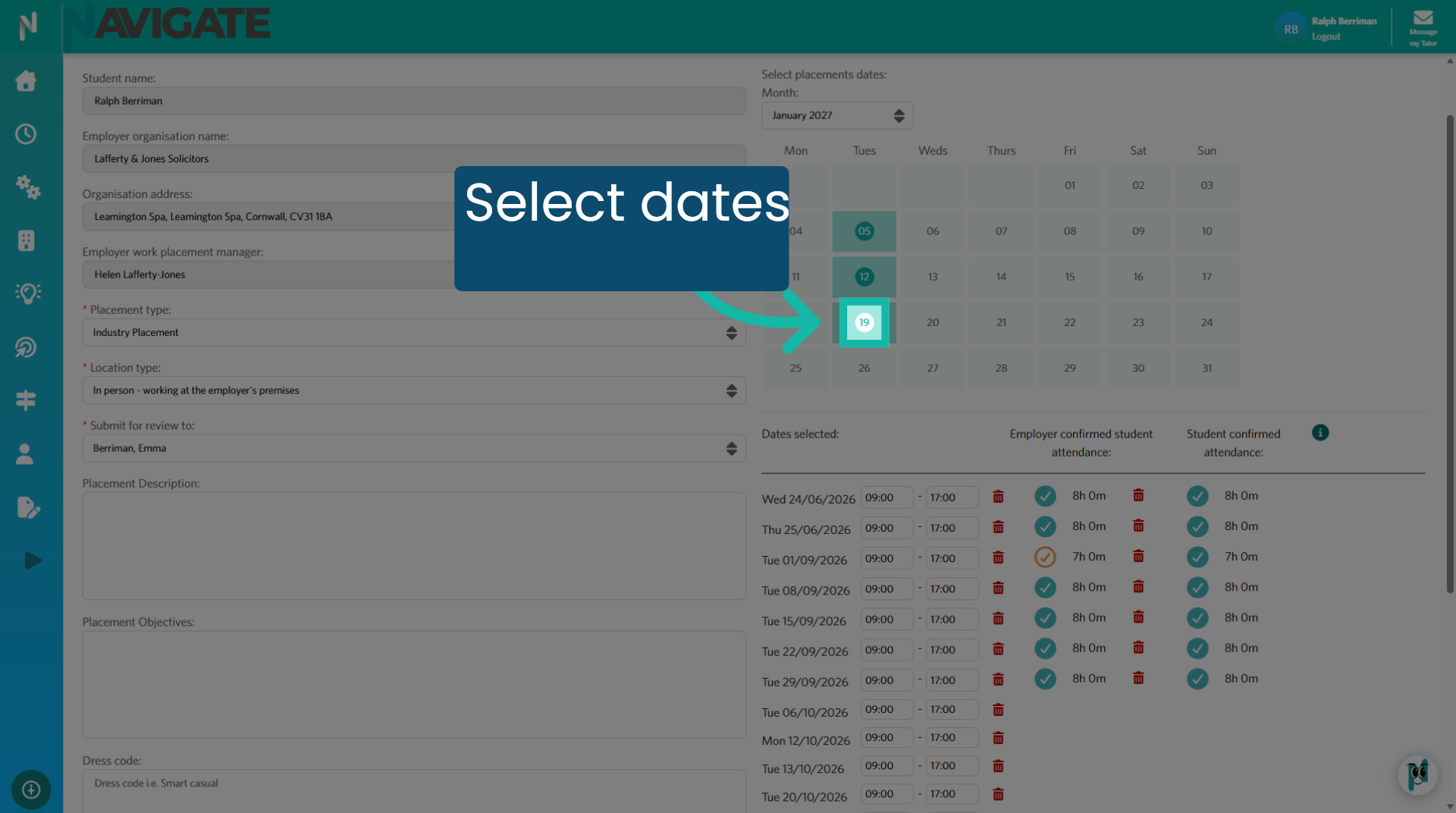The width and height of the screenshot is (1456, 813).
Task: Open the clock icon in sidebar
Action: click(x=26, y=134)
